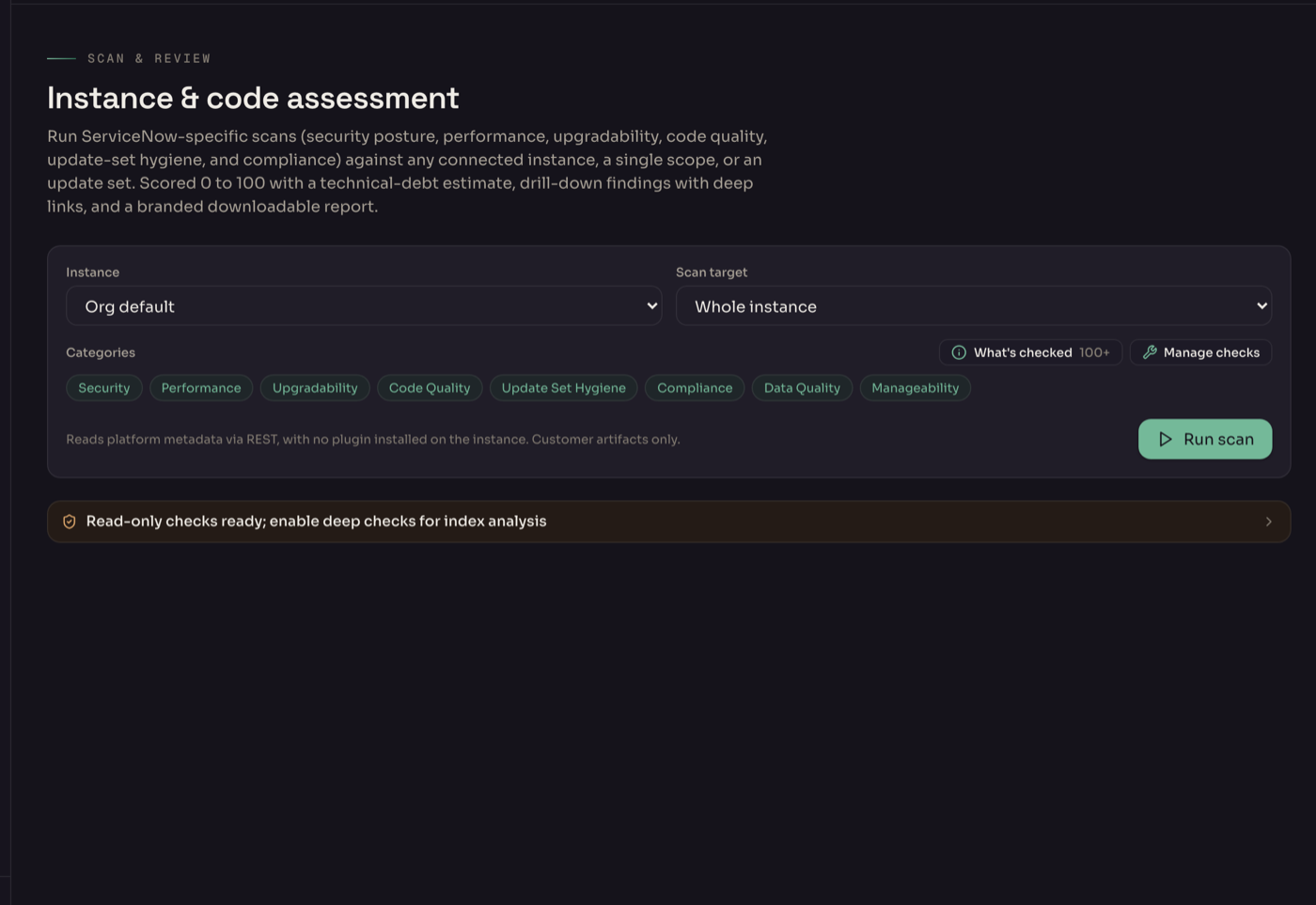Toggle the Update Set Hygiene category chip

(564, 388)
